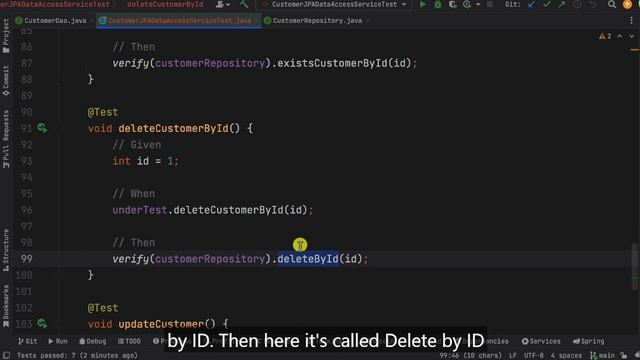Update project via Git blue arrow

531,4
